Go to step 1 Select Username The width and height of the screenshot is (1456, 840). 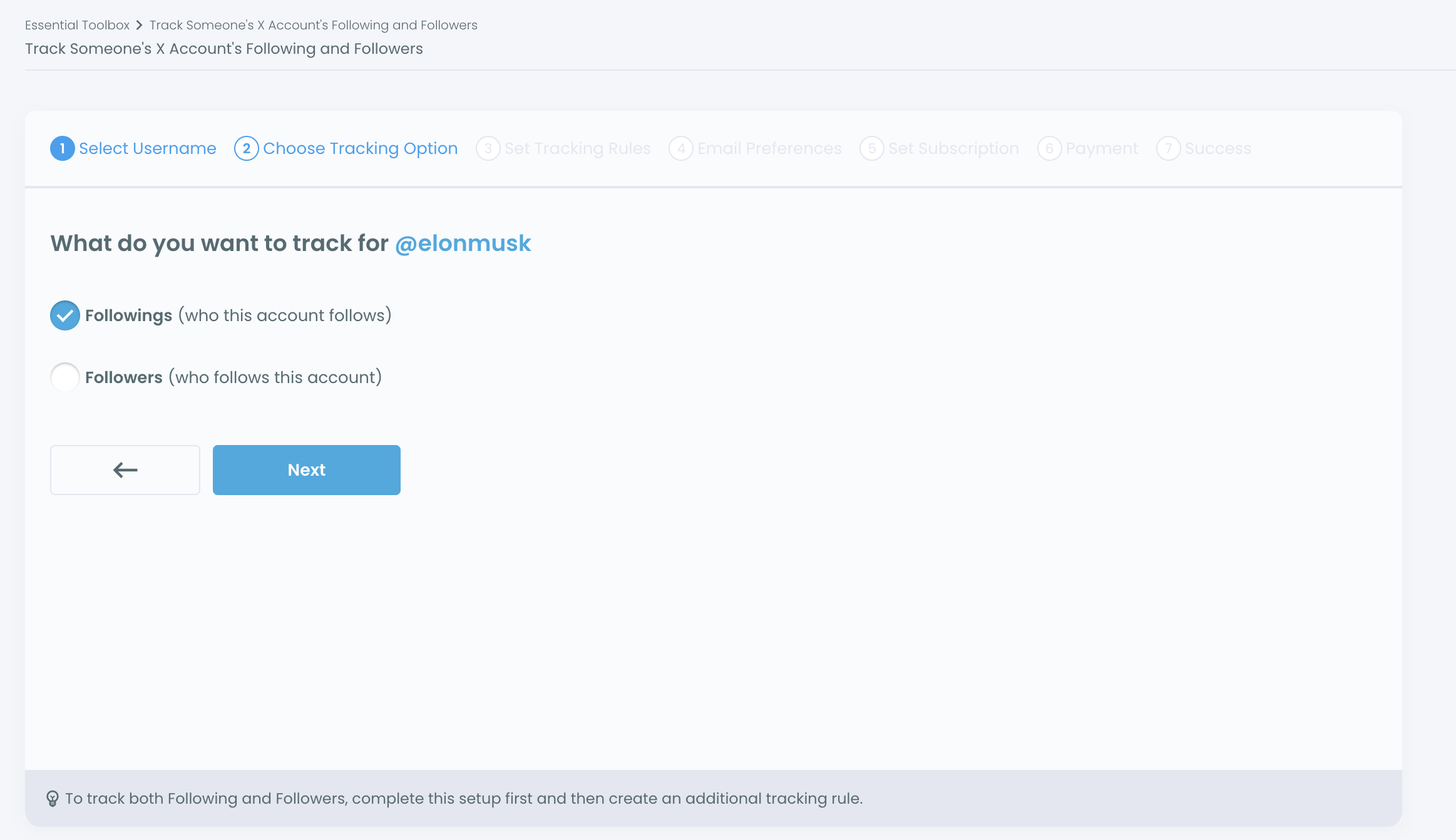pyautogui.click(x=133, y=148)
